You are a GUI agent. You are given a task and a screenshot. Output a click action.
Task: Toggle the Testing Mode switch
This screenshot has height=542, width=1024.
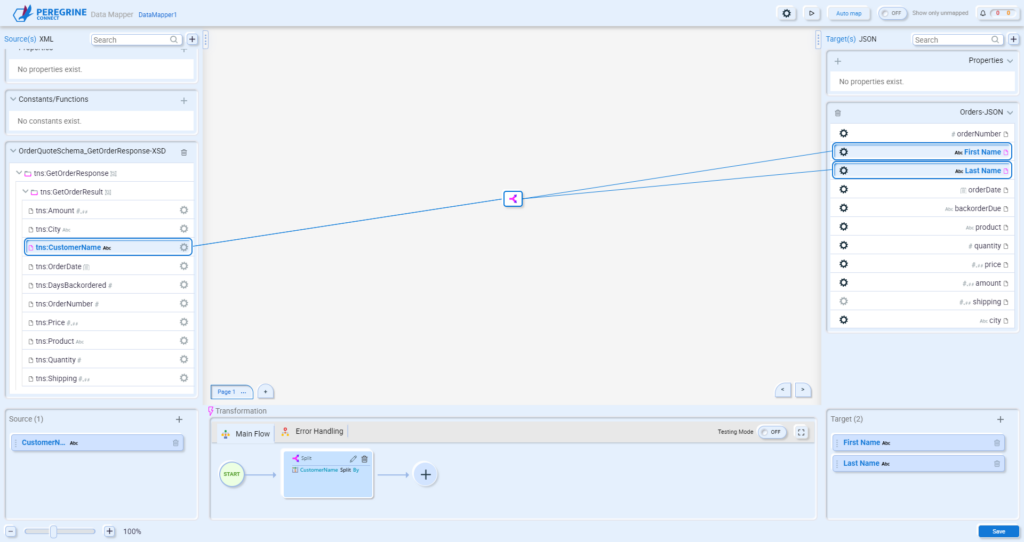771,432
